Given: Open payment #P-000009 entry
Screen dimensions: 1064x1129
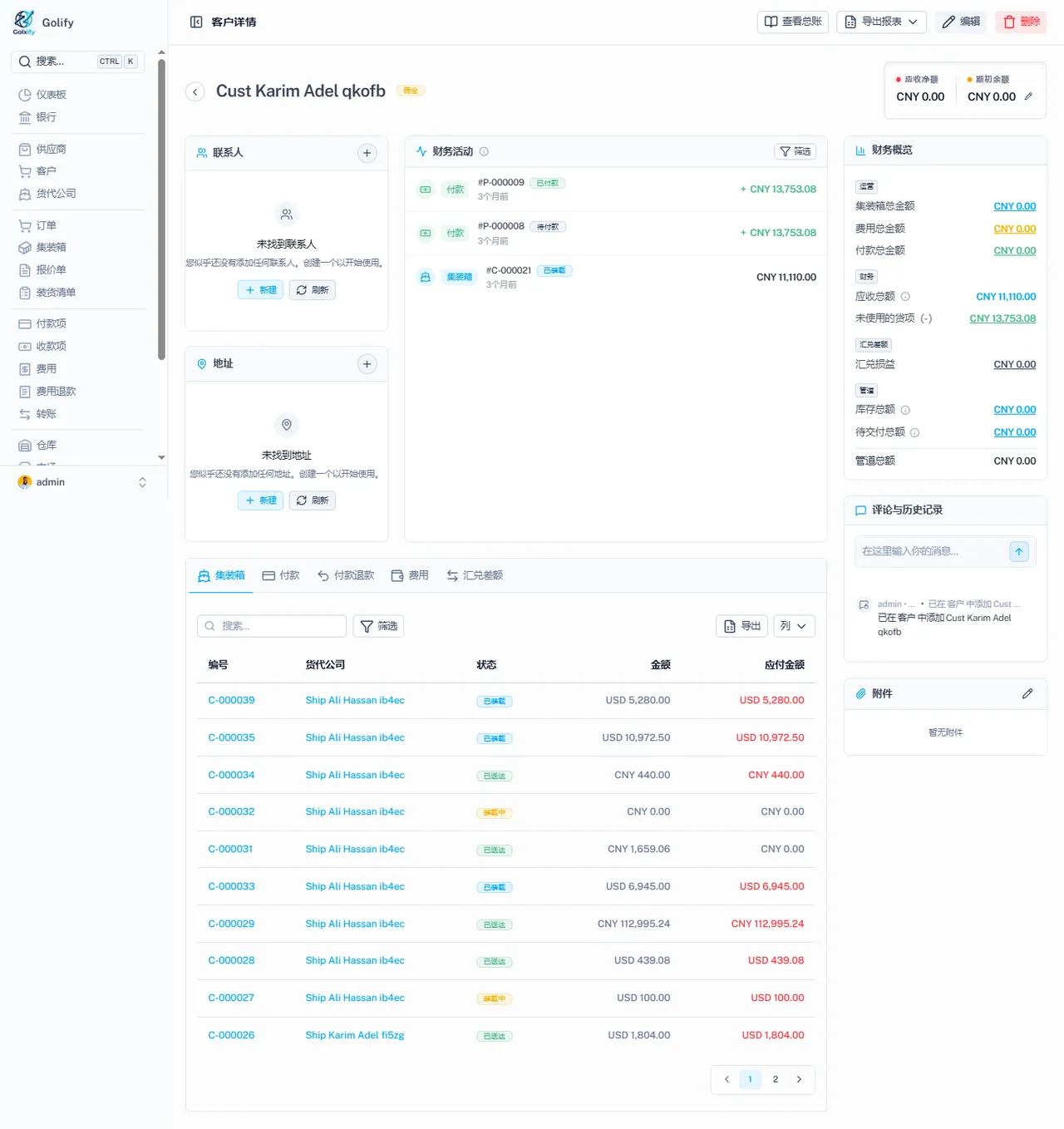Looking at the screenshot, I should tap(616, 189).
